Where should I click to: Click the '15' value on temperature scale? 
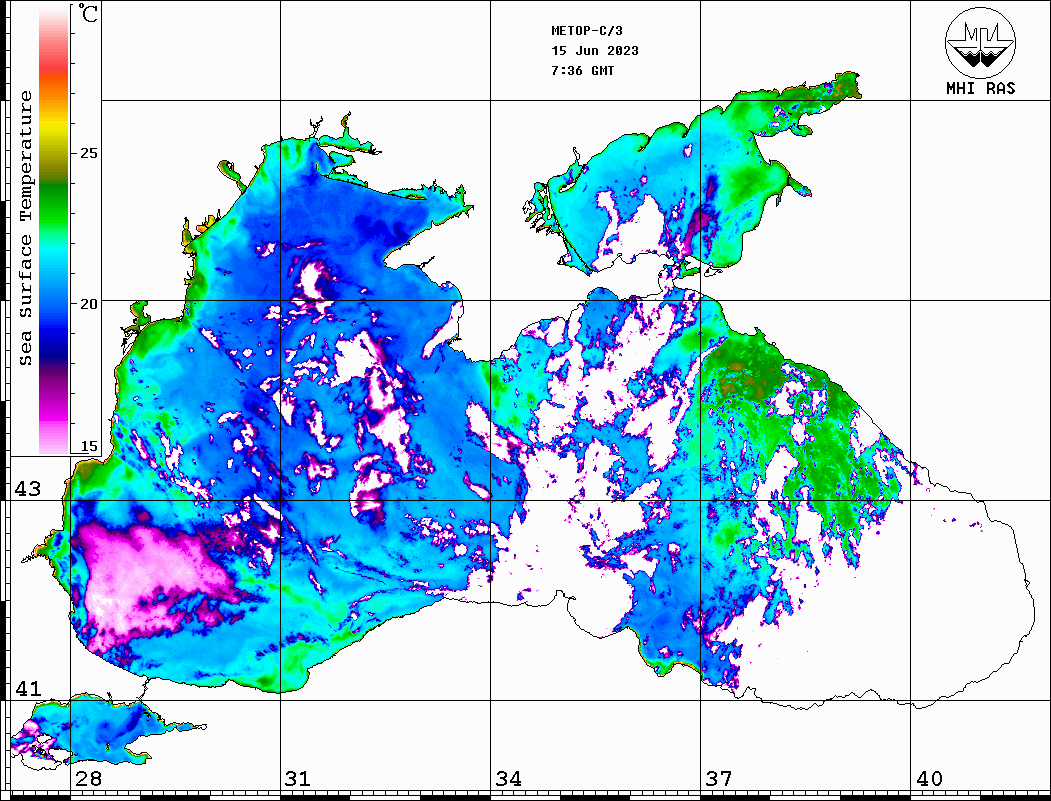coord(88,446)
